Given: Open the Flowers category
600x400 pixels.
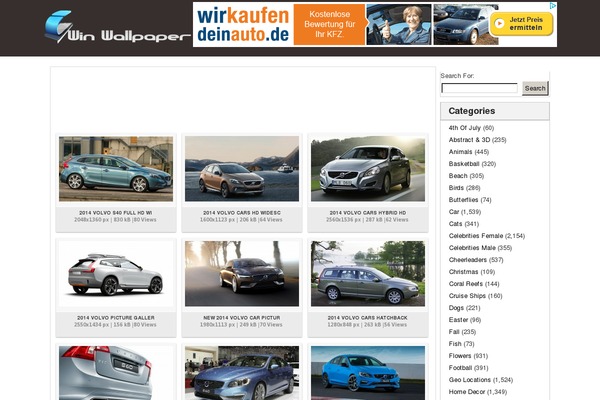Looking at the screenshot, I should pyautogui.click(x=460, y=356).
